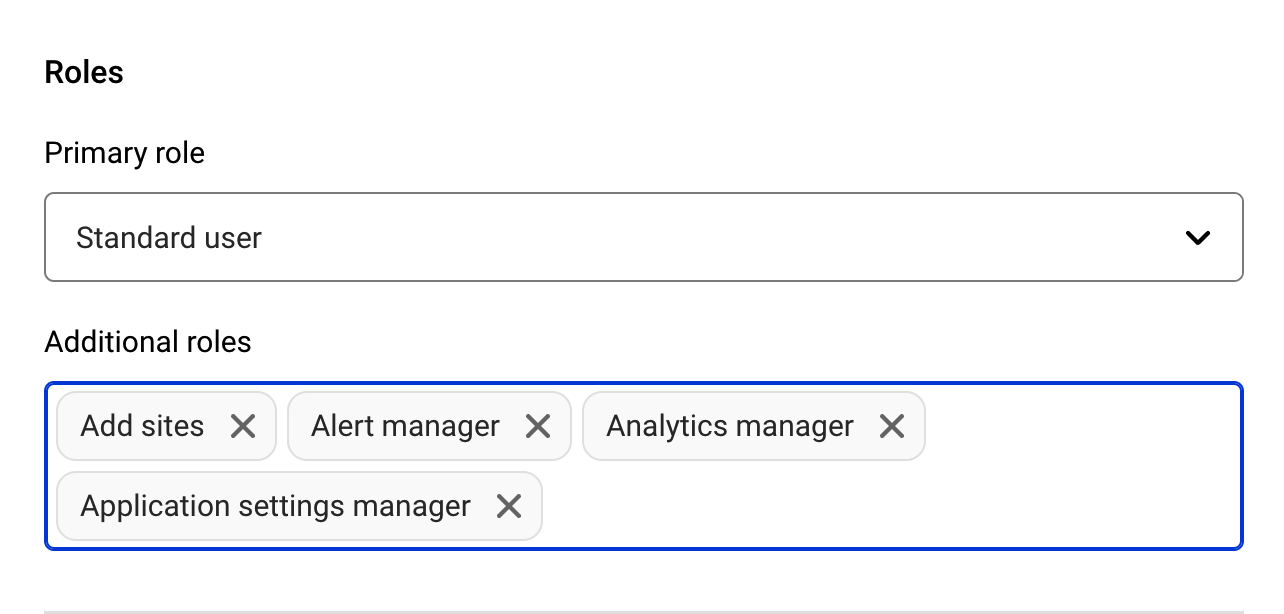Delete the Analytics manager role chip
The image size is (1284, 614).
click(892, 427)
